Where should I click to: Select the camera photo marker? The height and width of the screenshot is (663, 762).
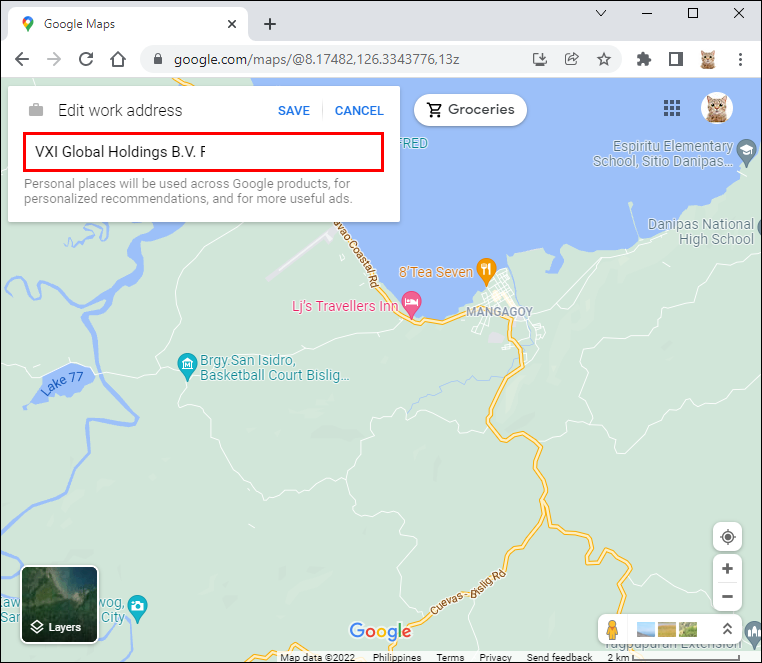click(138, 608)
